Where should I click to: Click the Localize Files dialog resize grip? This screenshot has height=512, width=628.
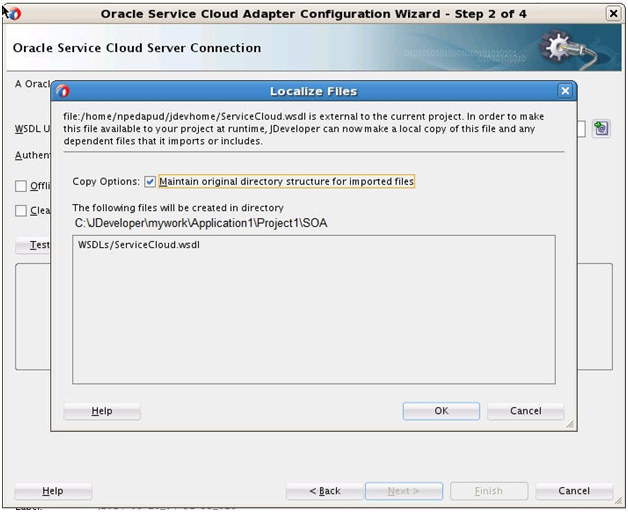coord(570,424)
